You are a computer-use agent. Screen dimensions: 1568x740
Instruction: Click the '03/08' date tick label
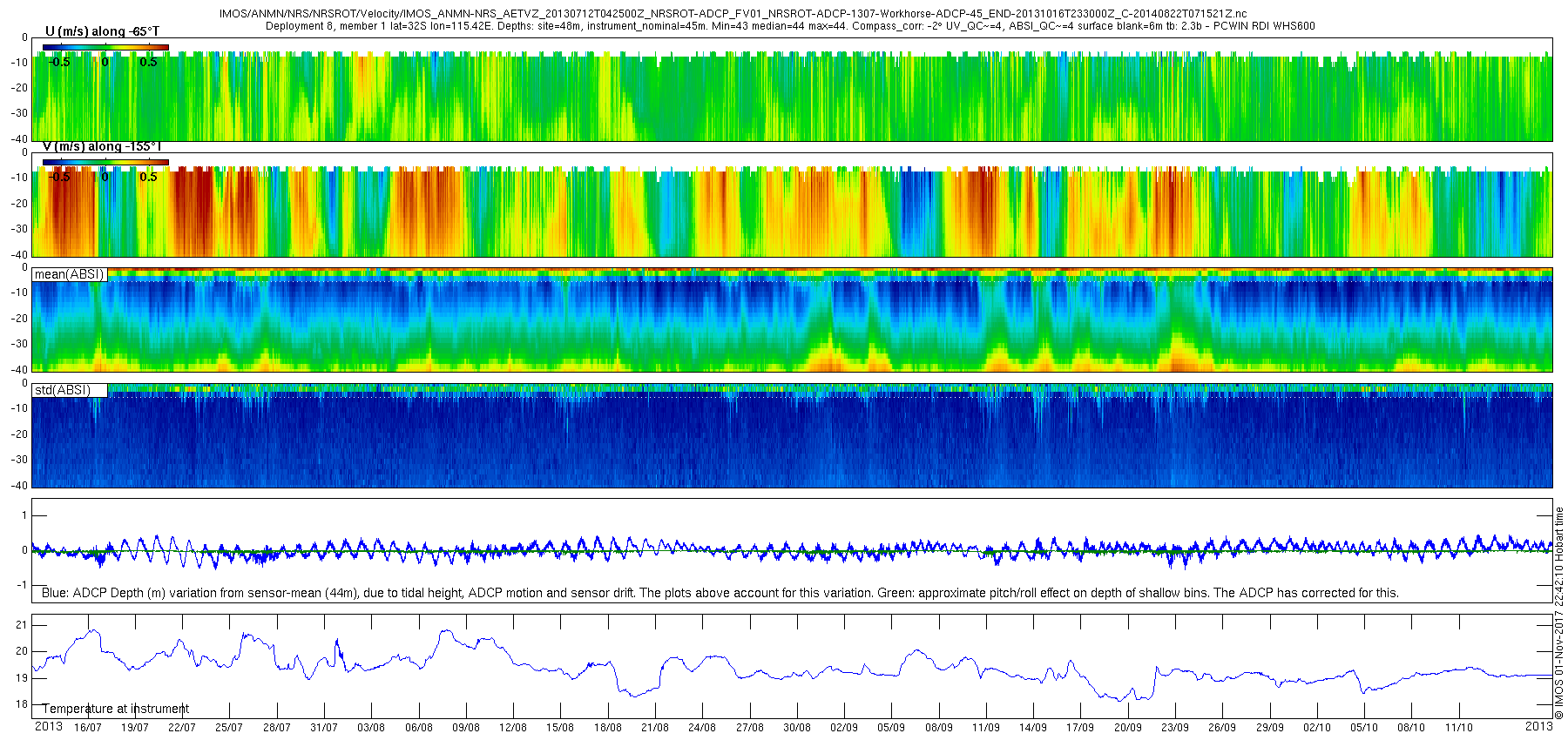371,728
